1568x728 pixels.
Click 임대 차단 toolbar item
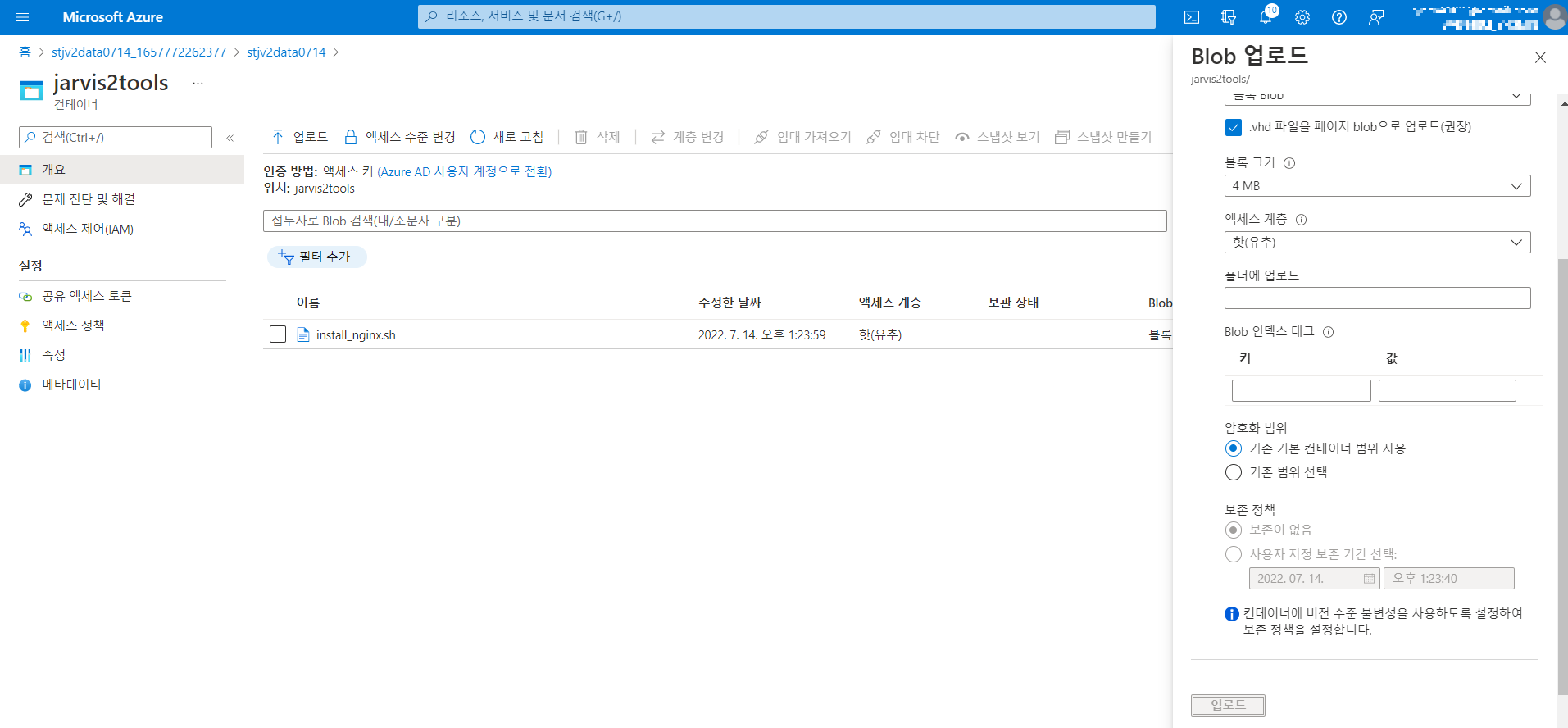[x=902, y=137]
